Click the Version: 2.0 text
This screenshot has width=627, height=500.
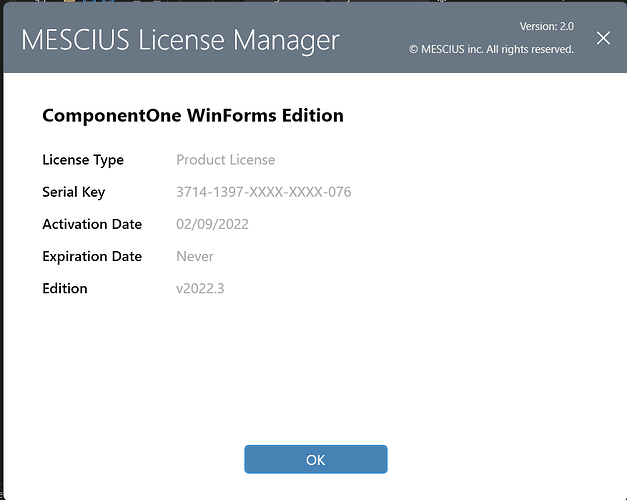(x=546, y=26)
